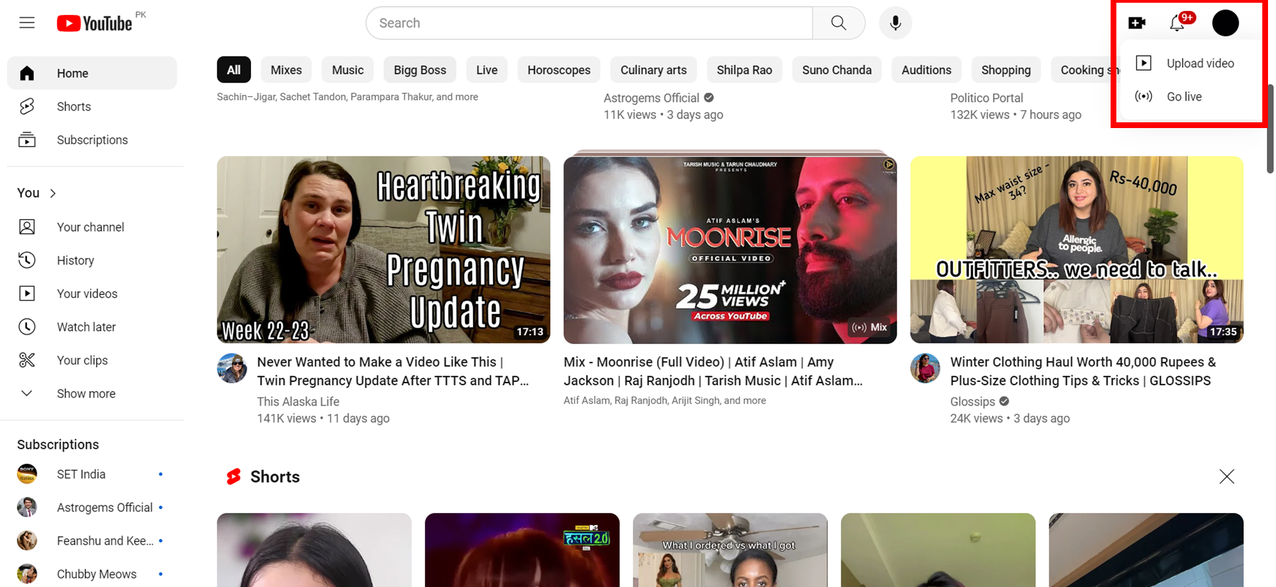1276x587 pixels.
Task: Select the Culinary arts chip
Action: (654, 70)
